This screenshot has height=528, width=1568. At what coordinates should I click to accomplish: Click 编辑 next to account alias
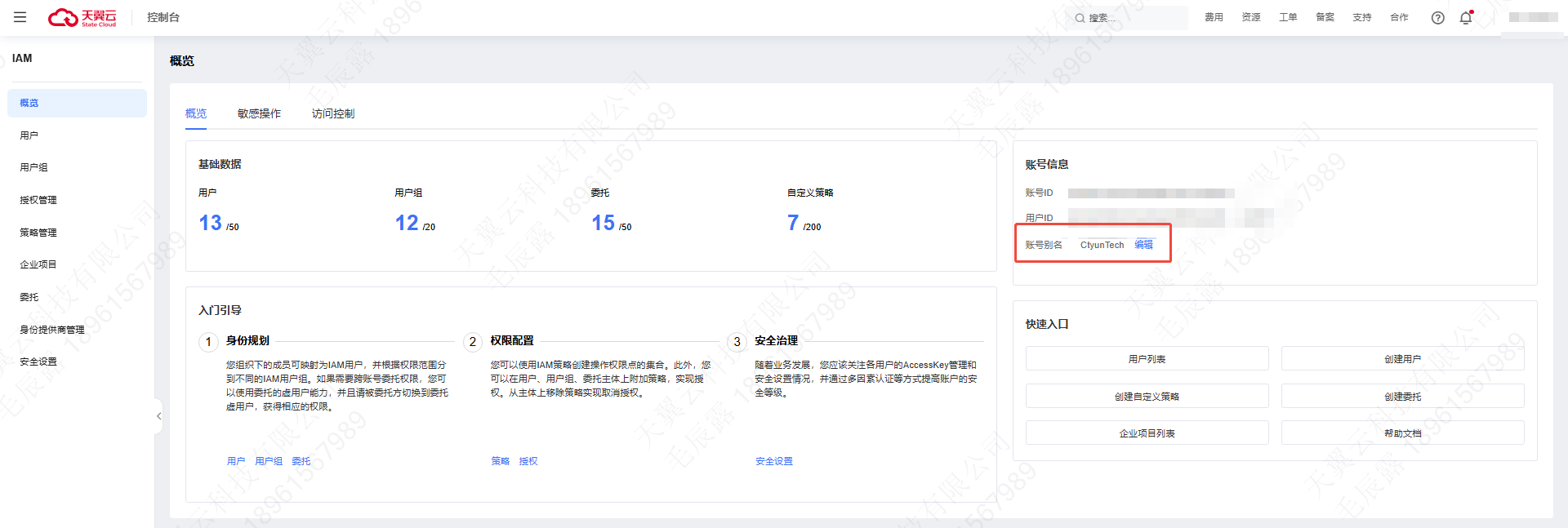tap(1143, 245)
